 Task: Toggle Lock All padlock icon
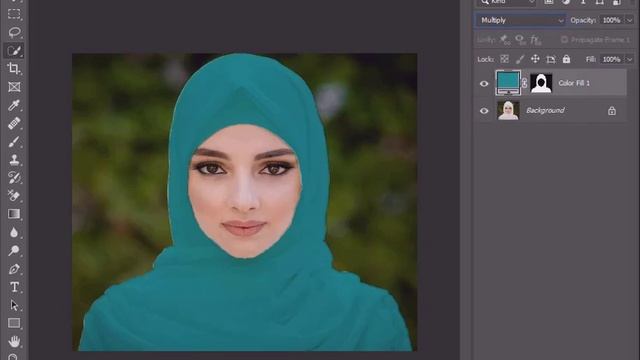566,59
